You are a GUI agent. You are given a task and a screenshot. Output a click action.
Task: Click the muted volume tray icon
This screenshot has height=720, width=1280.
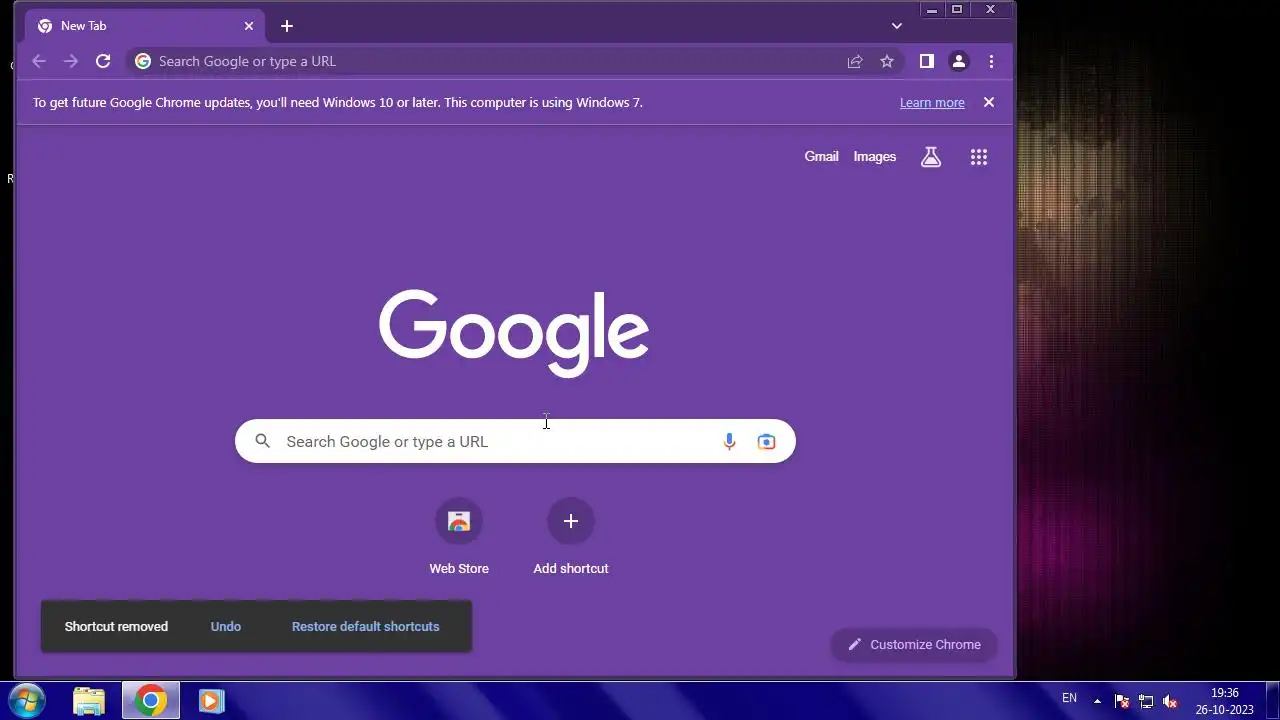pyautogui.click(x=1170, y=701)
